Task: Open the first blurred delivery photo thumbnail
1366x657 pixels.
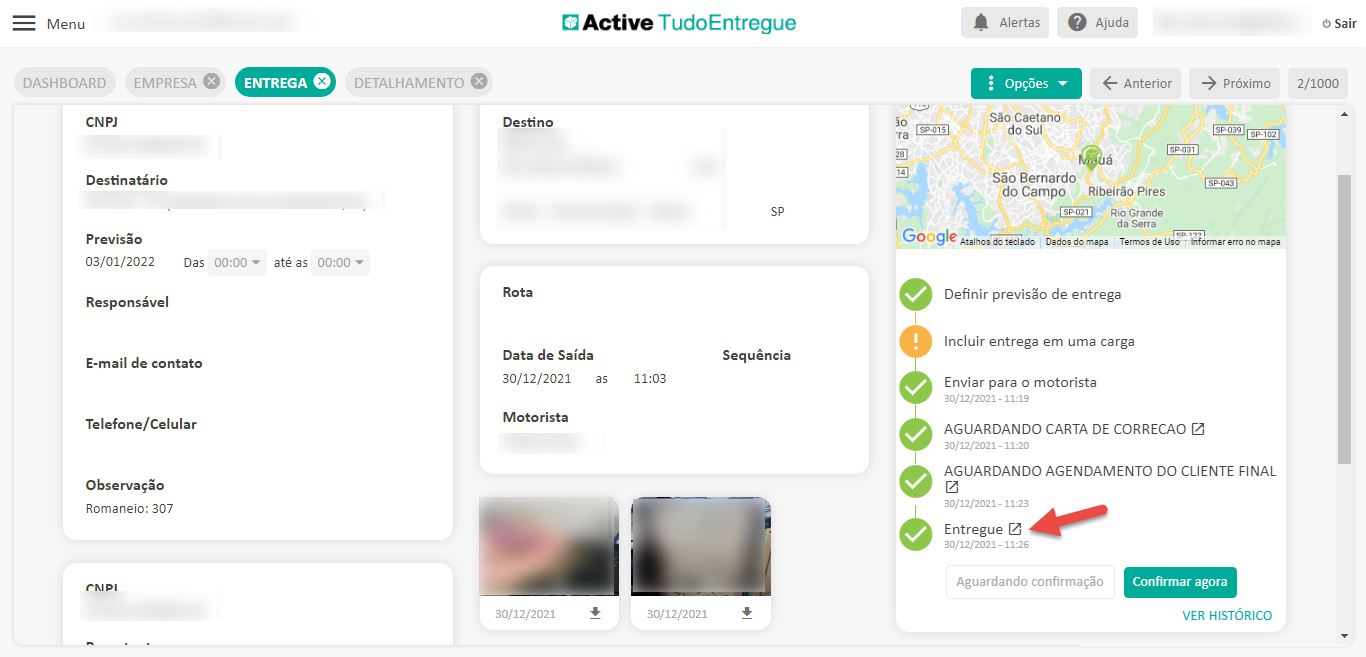Action: [548, 546]
